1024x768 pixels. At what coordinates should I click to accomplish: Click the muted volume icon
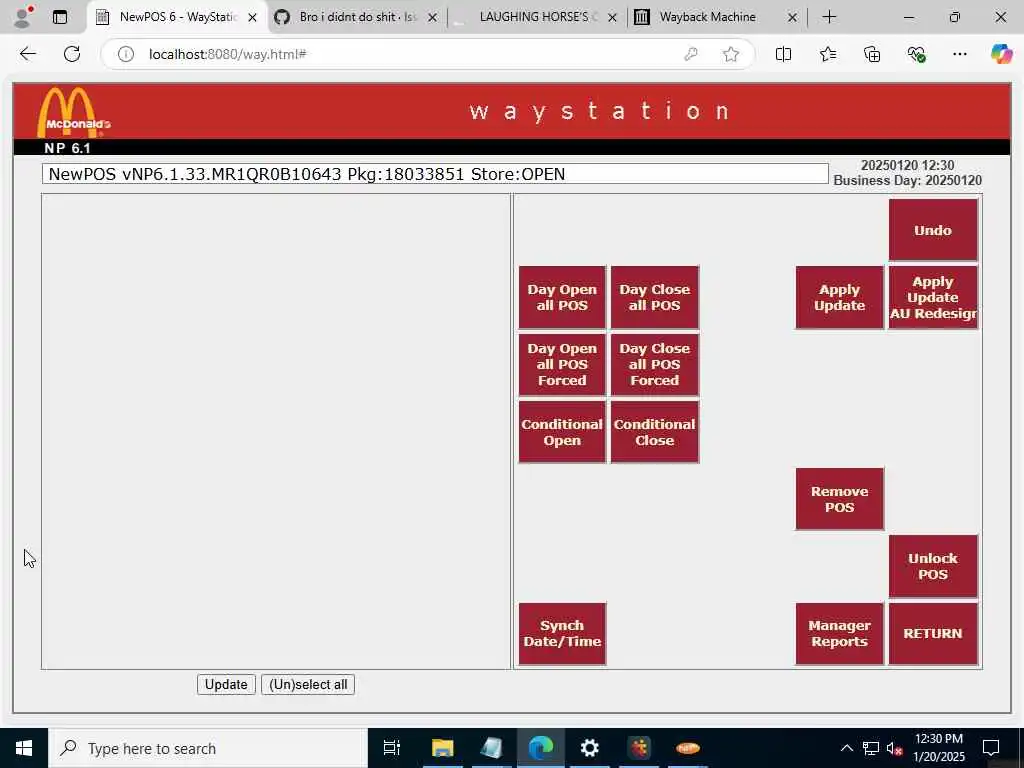(895, 748)
